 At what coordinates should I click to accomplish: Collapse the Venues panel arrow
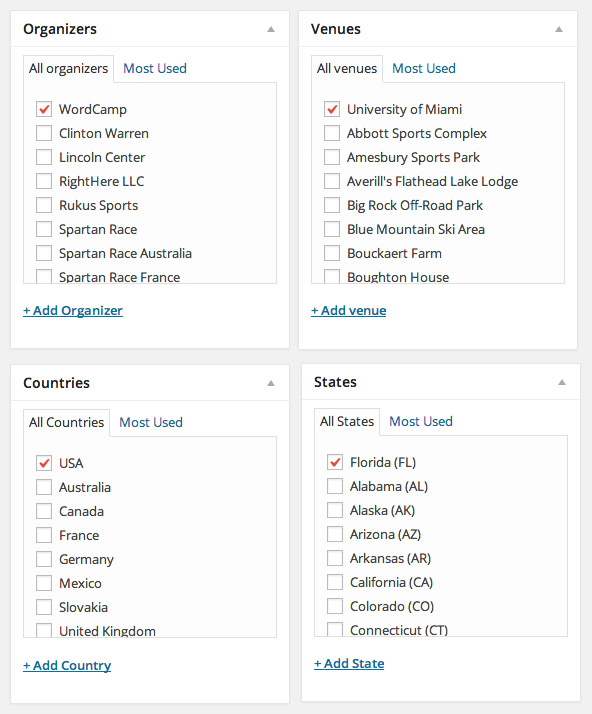tap(559, 29)
